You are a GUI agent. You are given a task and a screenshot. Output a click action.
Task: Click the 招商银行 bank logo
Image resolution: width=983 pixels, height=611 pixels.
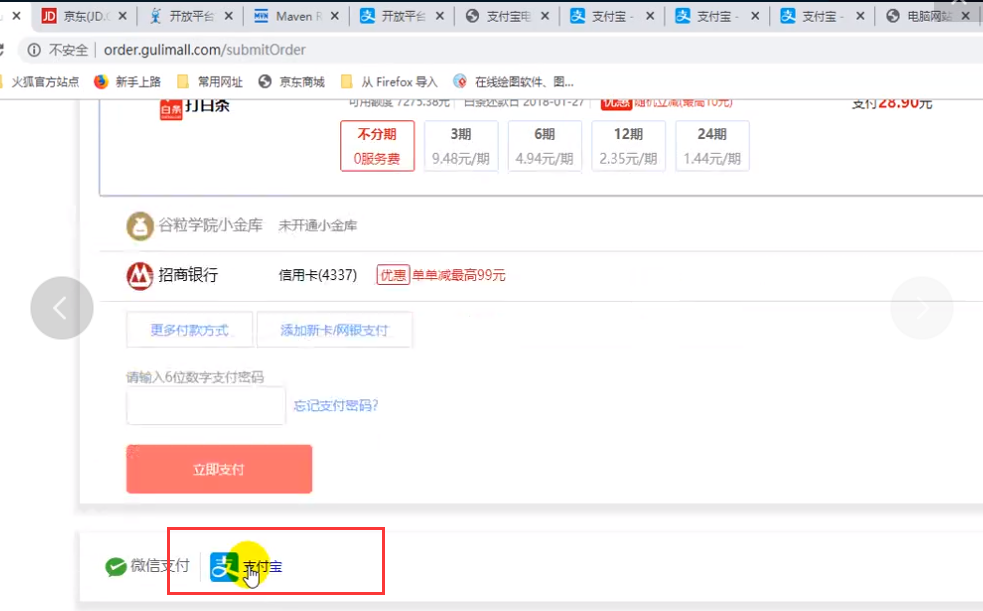(x=139, y=276)
